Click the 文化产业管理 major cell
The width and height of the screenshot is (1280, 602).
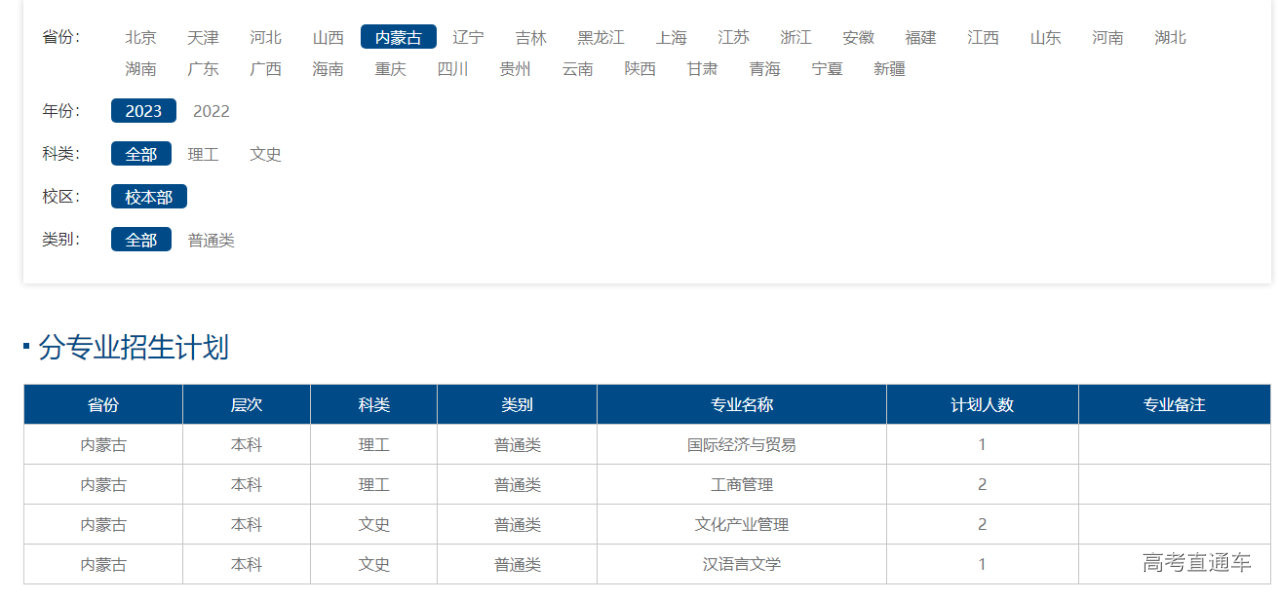click(741, 524)
